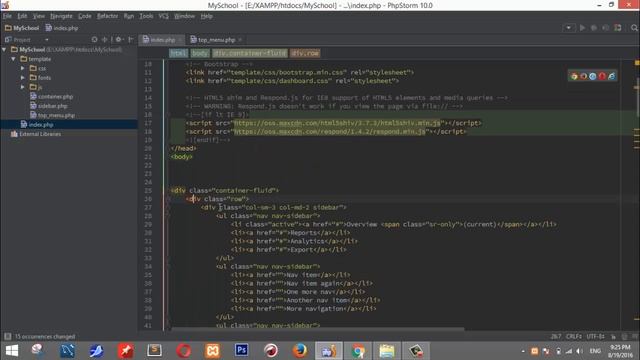Open in Opera from editor browser icons

coord(602,76)
